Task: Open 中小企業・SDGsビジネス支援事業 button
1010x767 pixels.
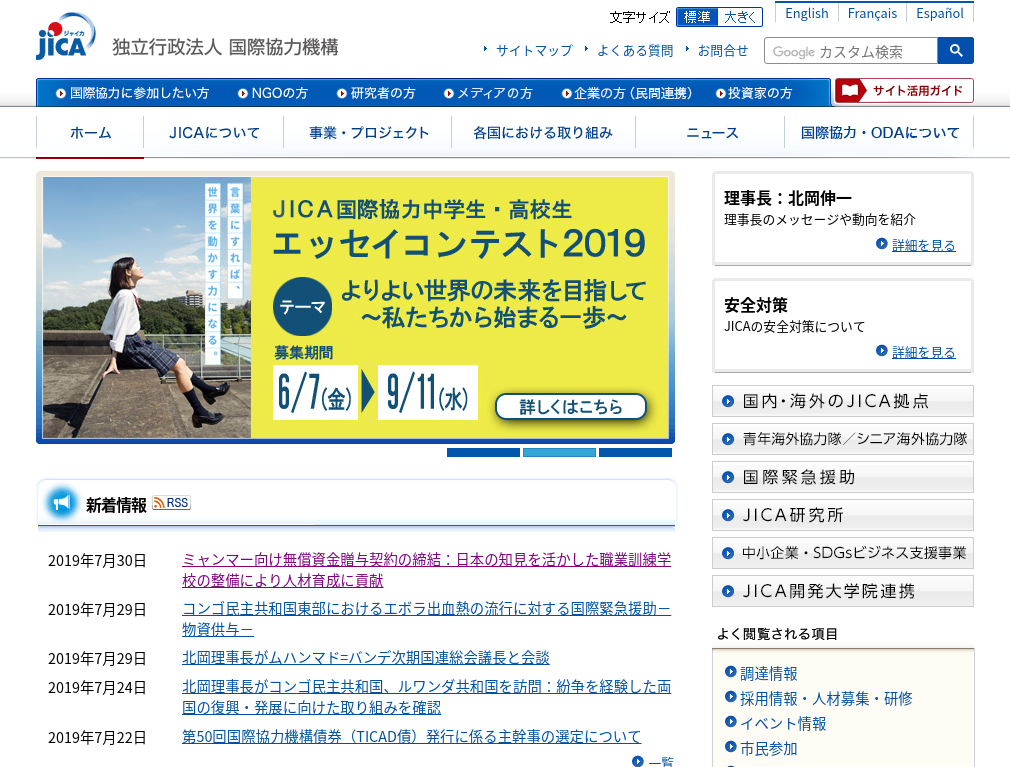Action: tap(843, 553)
